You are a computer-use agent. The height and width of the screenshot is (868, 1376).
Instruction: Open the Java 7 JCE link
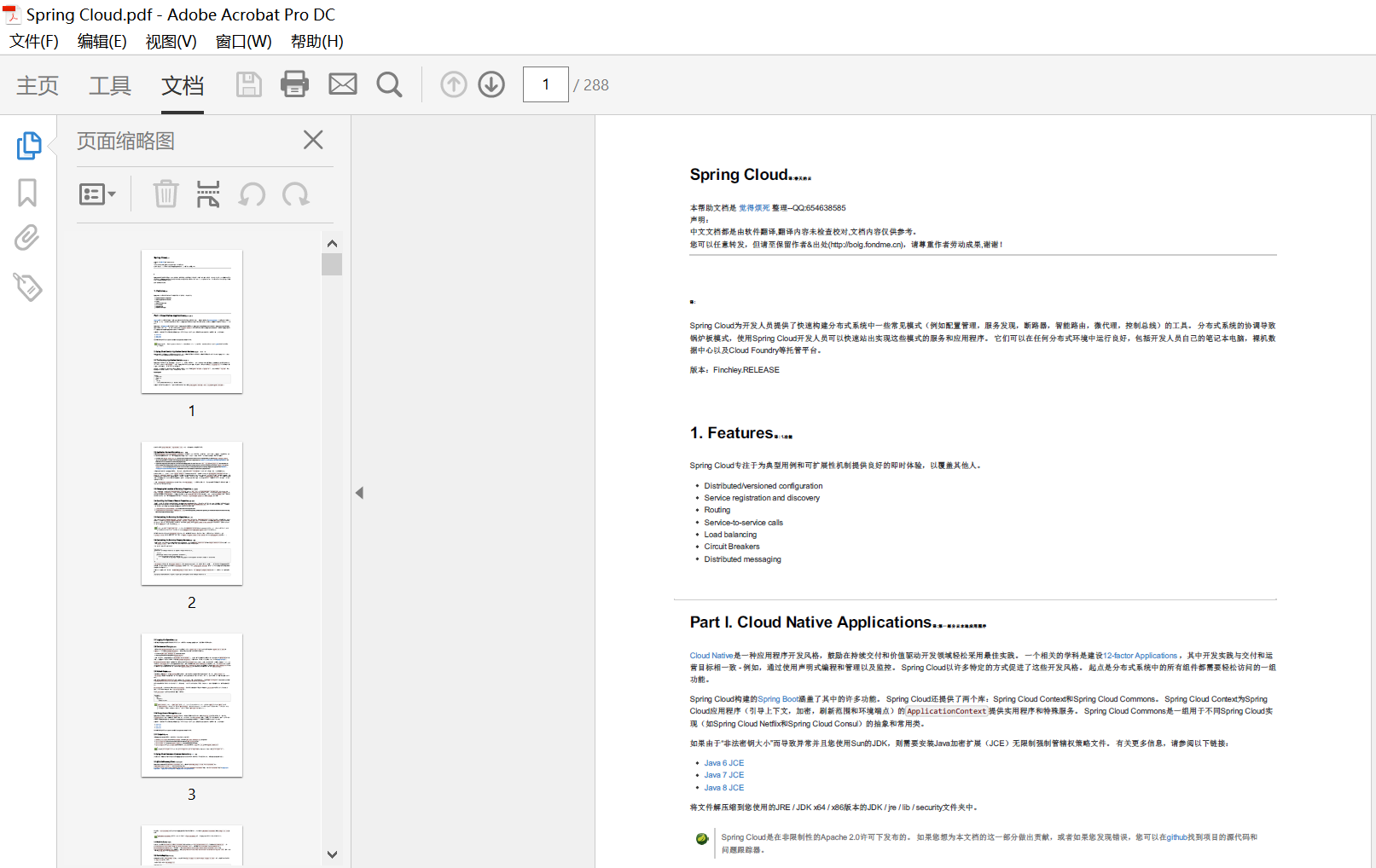tap(724, 775)
